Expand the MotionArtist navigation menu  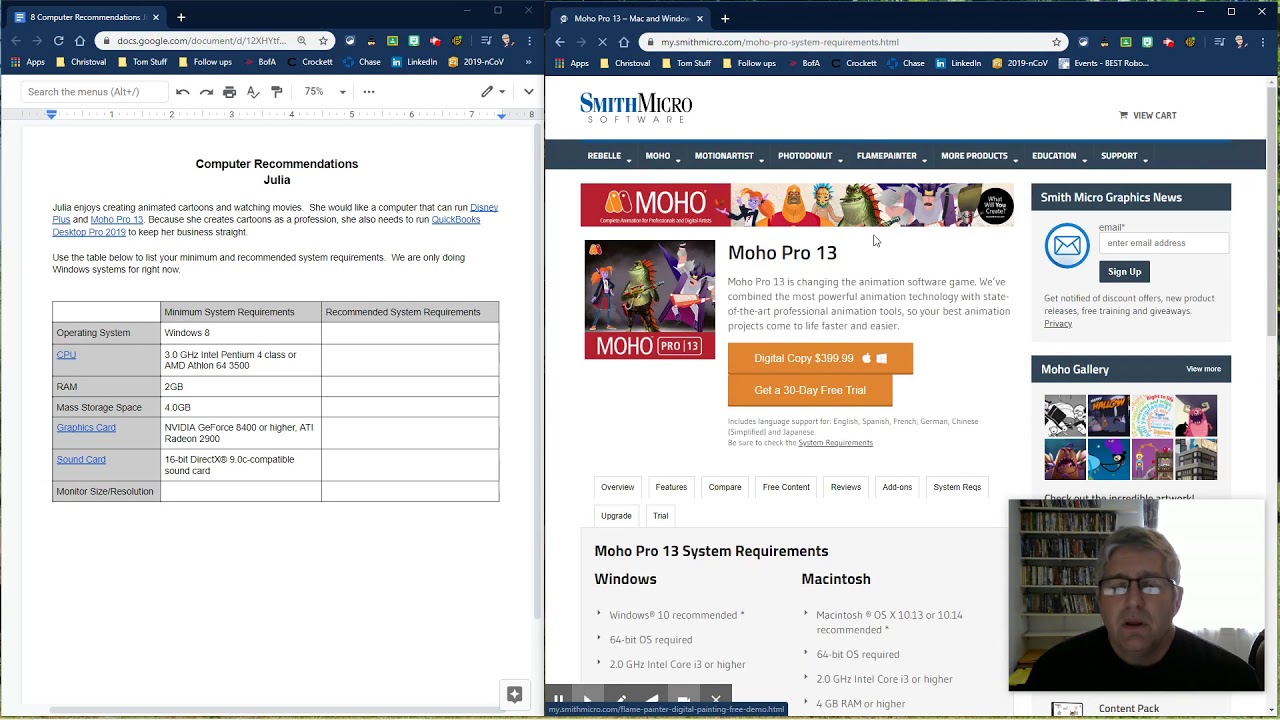click(x=729, y=156)
